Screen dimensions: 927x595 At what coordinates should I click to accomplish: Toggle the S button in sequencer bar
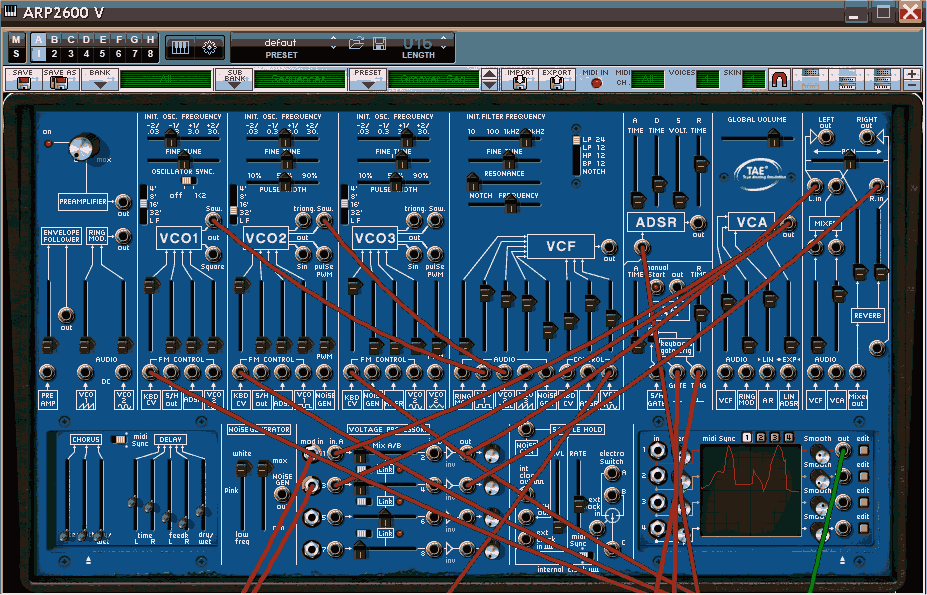pyautogui.click(x=16, y=54)
